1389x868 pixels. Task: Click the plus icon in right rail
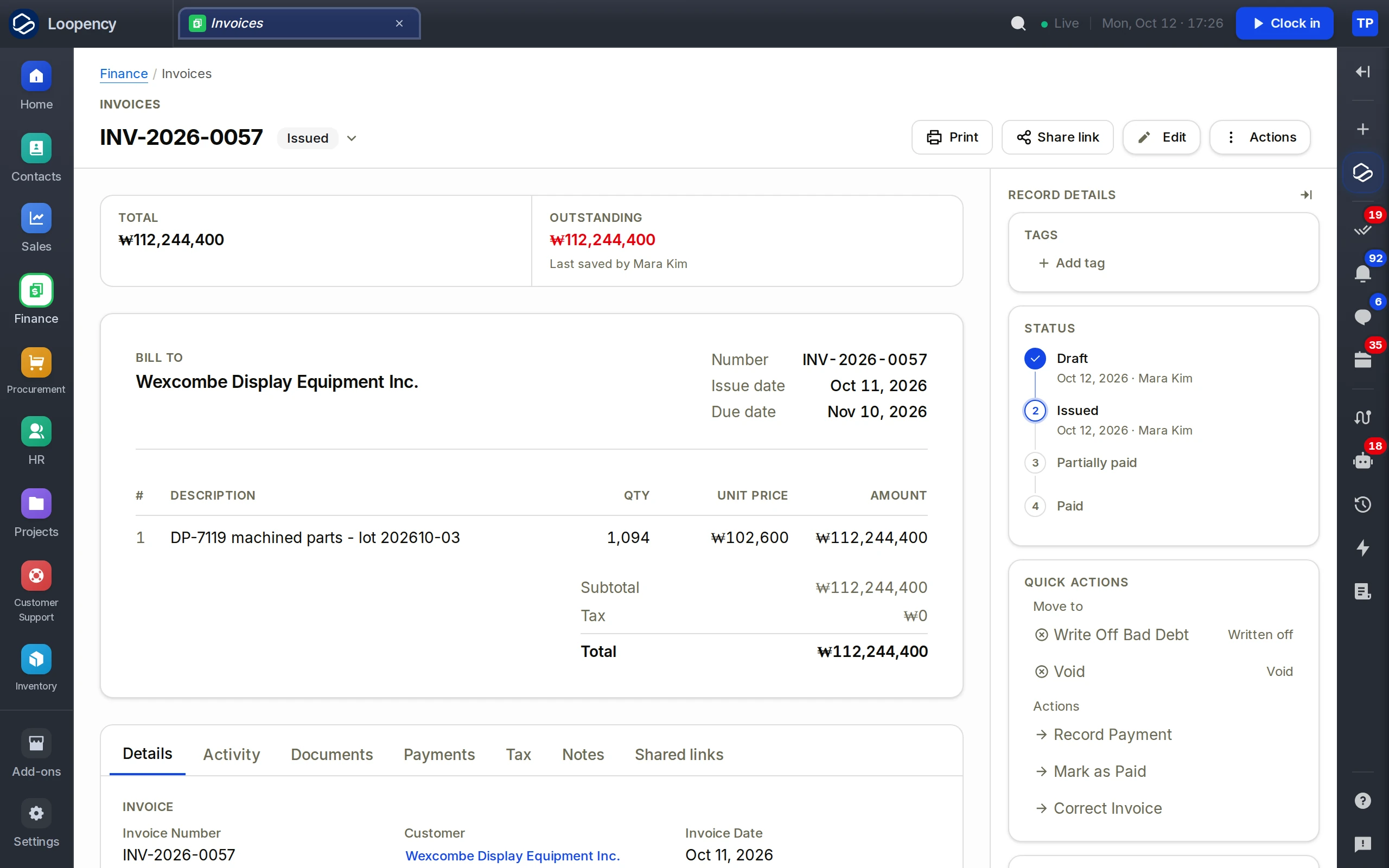tap(1362, 129)
